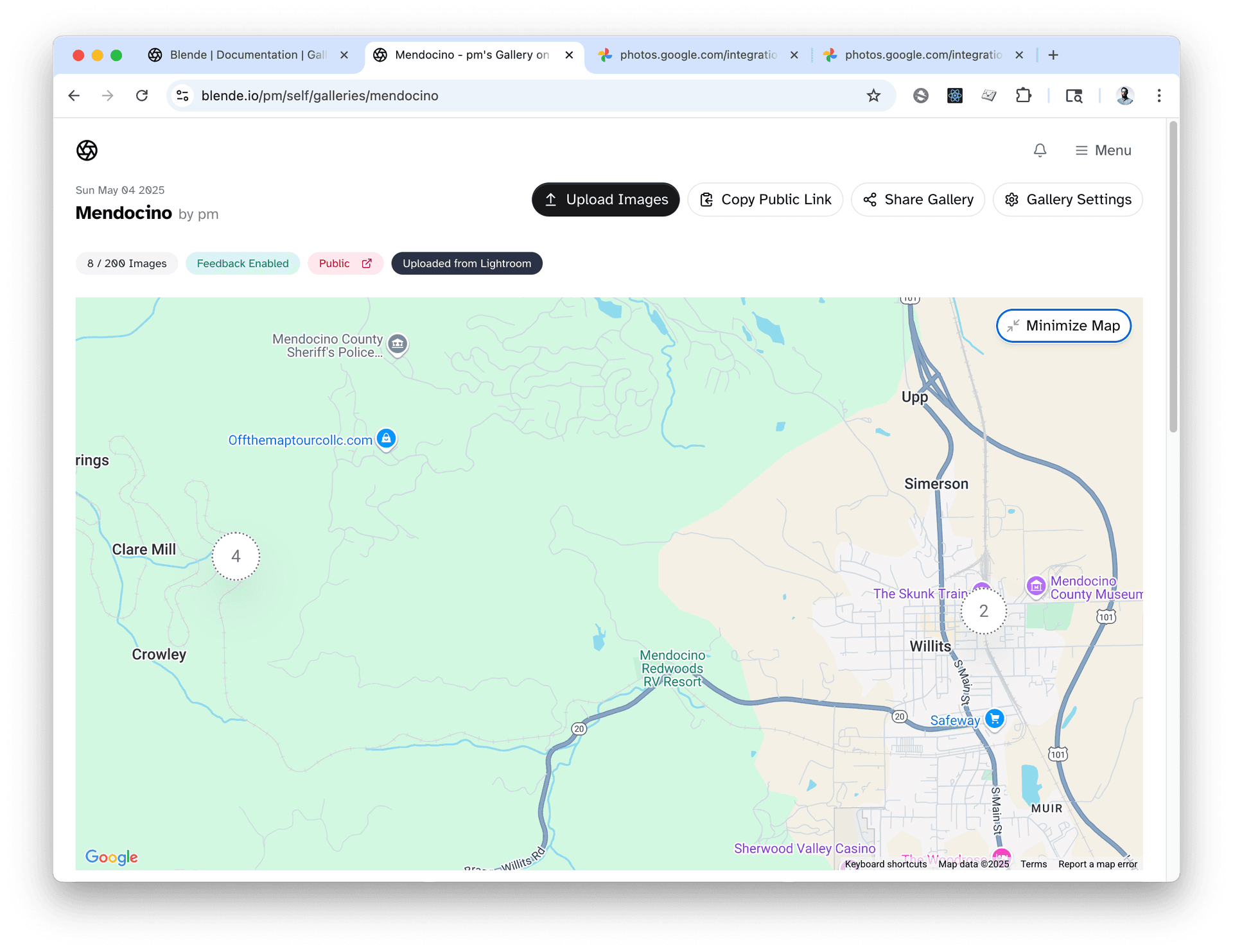This screenshot has width=1233, height=952.
Task: Switch to Blende Documentation tab
Action: point(247,55)
